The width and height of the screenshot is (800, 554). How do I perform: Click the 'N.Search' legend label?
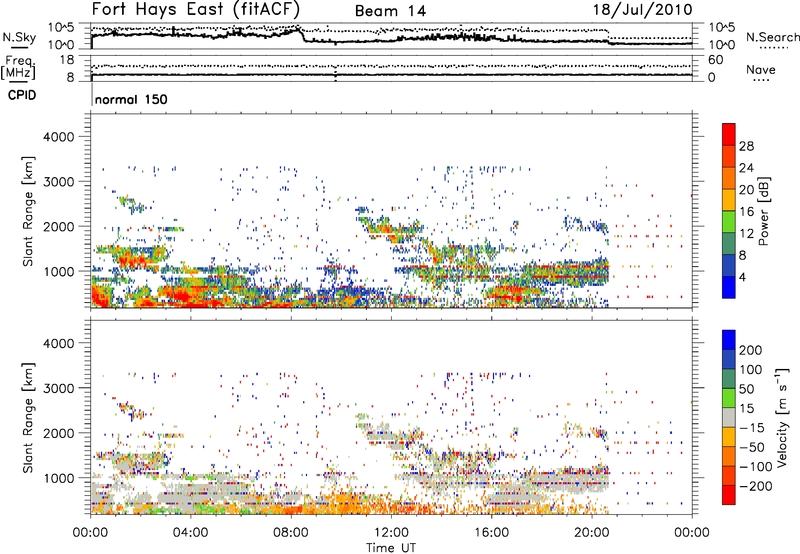[x=772, y=37]
